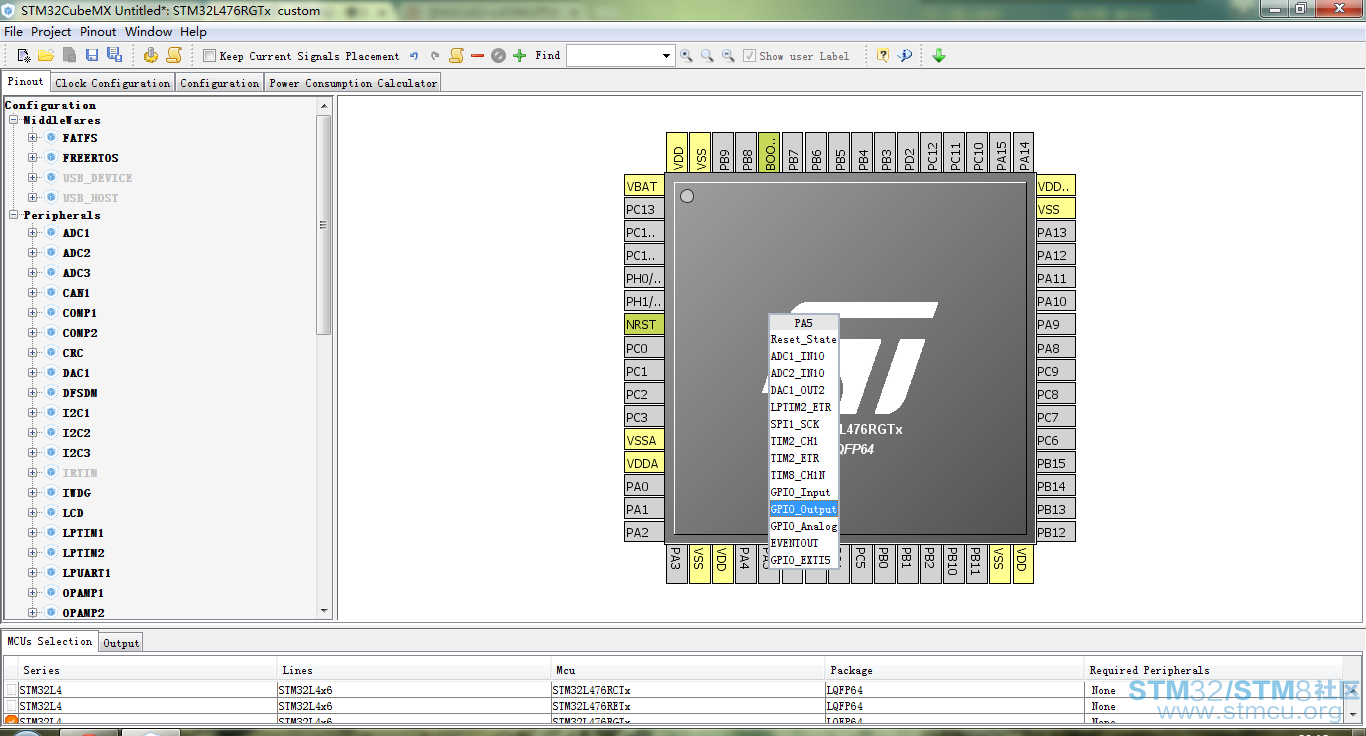Collapse the MiddleWares tree node
Viewport: 1366px width, 736px height.
(14, 120)
